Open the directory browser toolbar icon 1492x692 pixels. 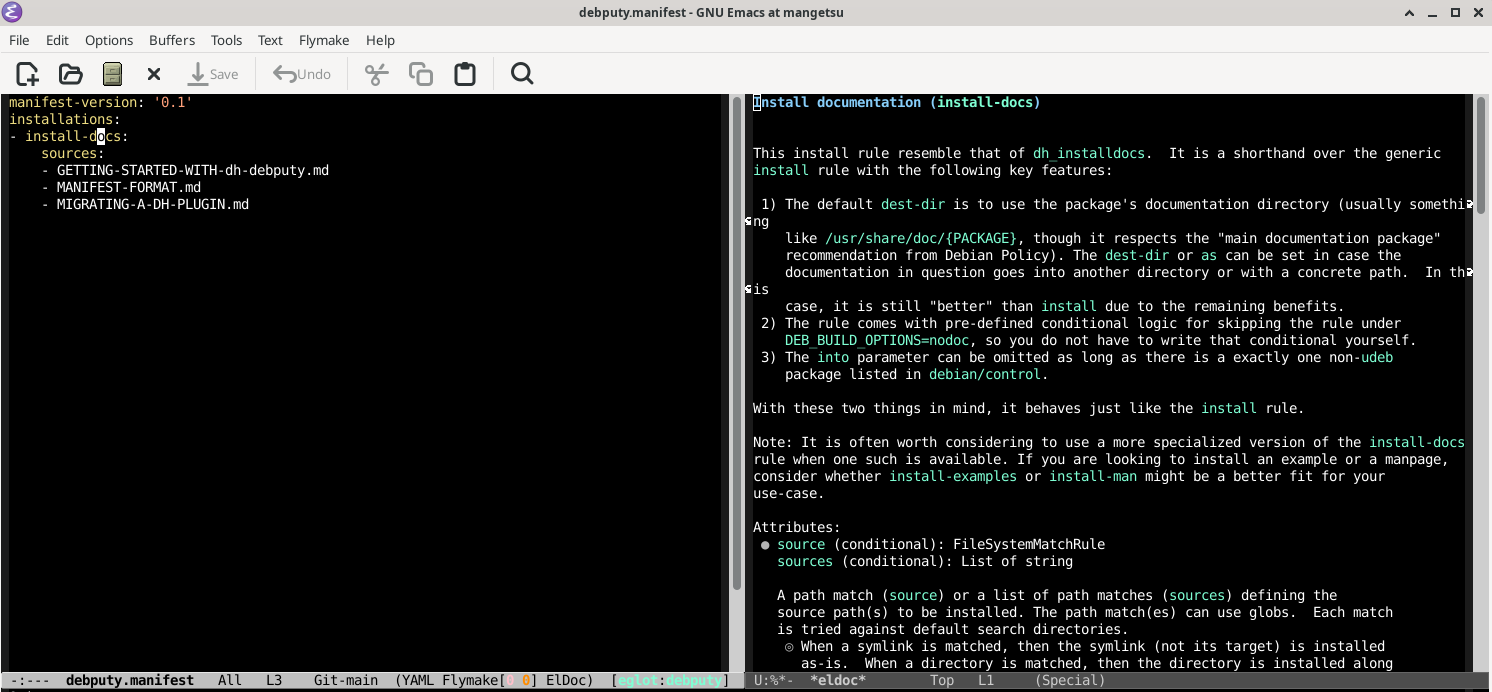coord(112,74)
